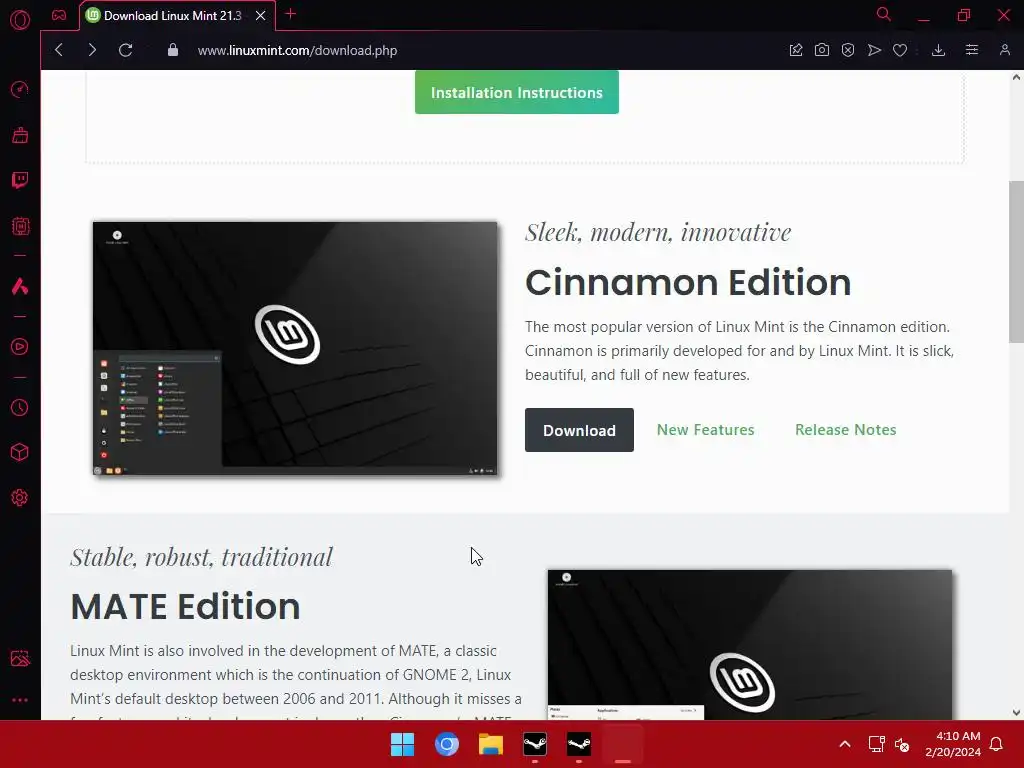
Task: Open the taskbar clock and date
Action: click(x=953, y=744)
